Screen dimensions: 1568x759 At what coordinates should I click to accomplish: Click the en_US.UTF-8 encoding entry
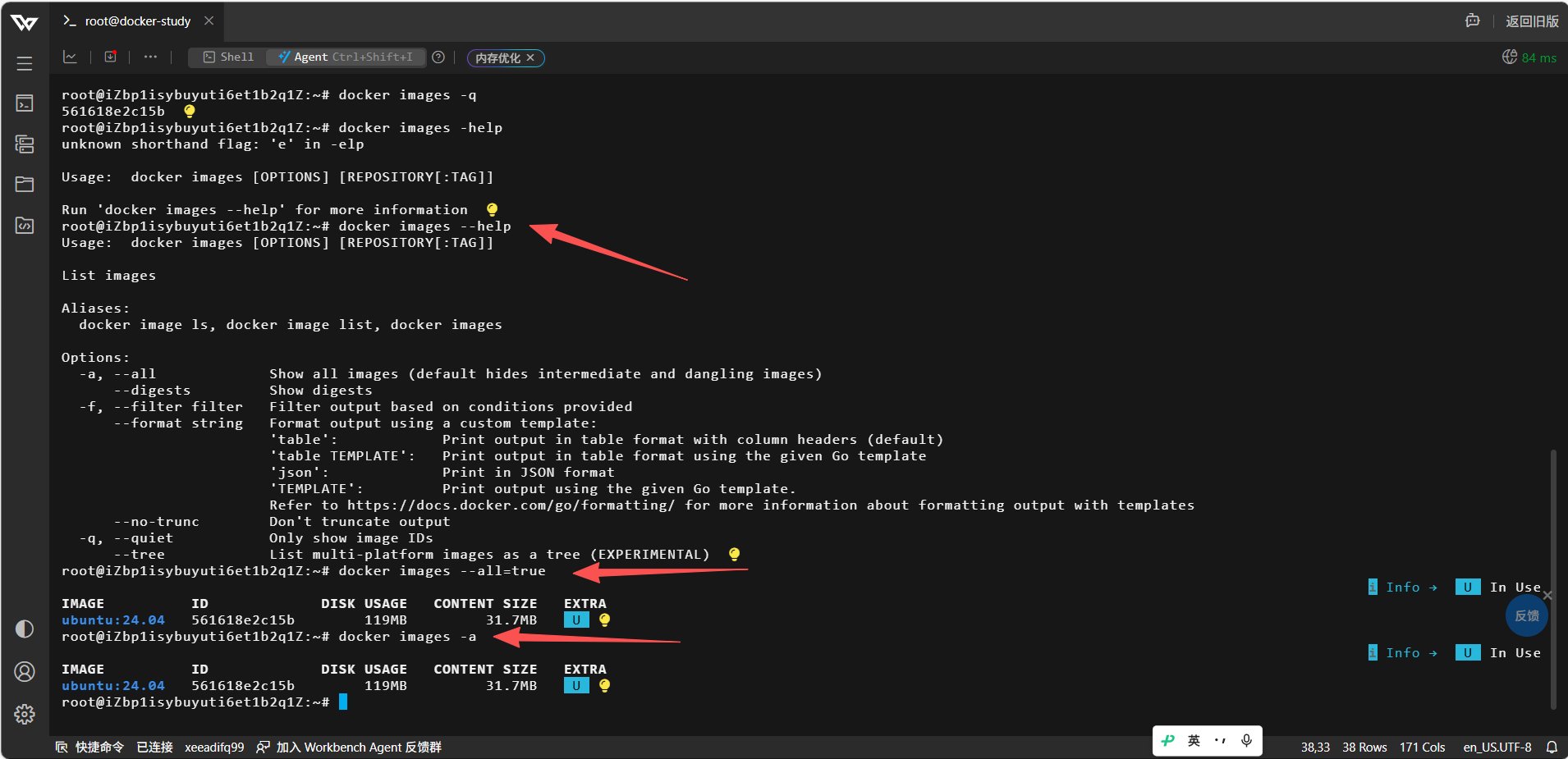(x=1497, y=747)
